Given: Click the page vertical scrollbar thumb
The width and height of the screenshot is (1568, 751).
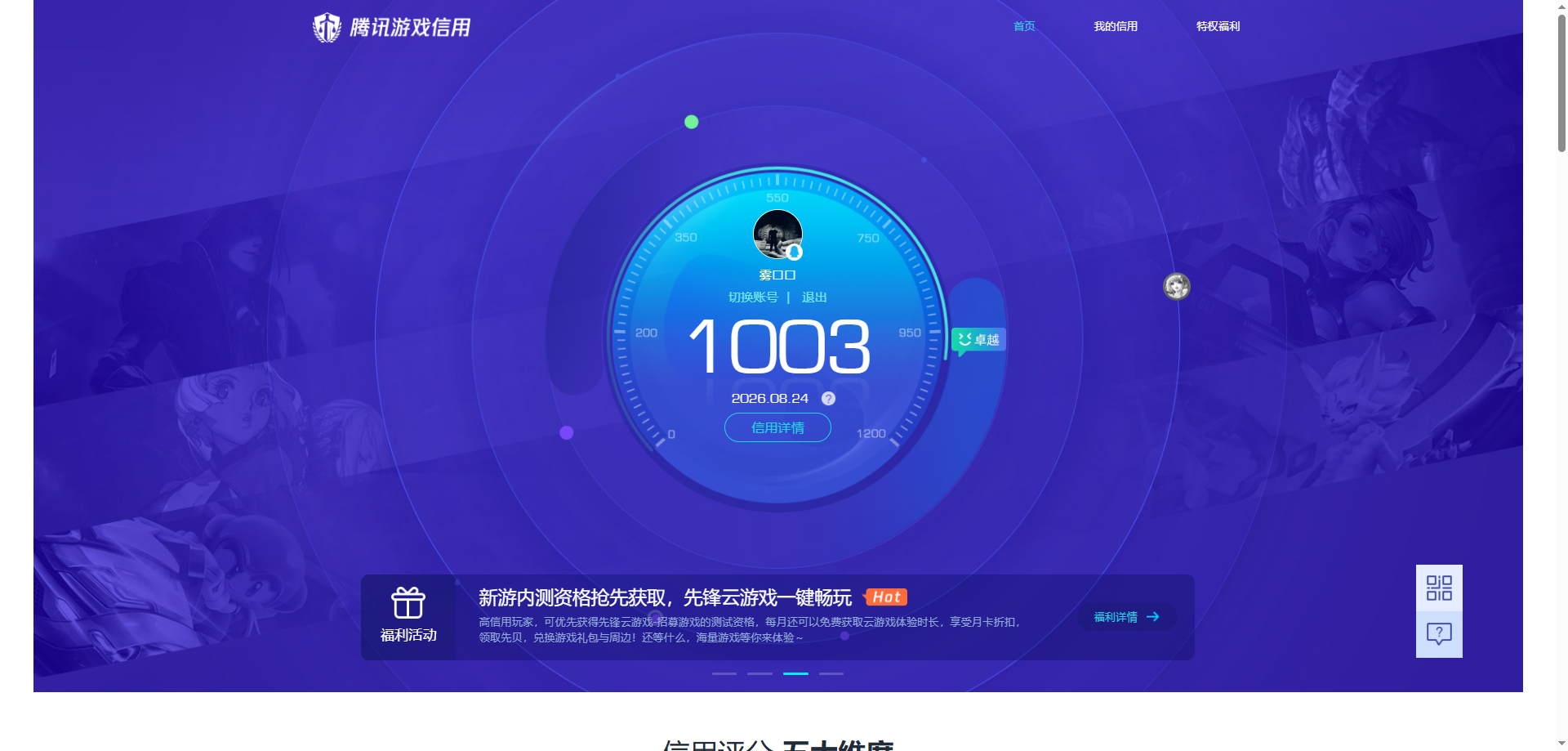Looking at the screenshot, I should point(1561,82).
